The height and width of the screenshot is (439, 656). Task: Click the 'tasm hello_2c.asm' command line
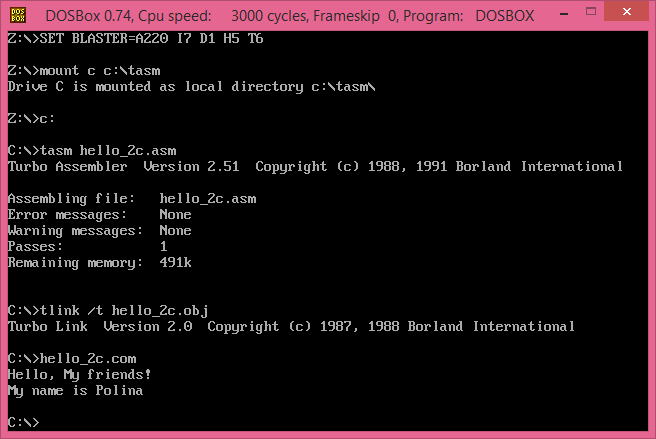(x=92, y=151)
